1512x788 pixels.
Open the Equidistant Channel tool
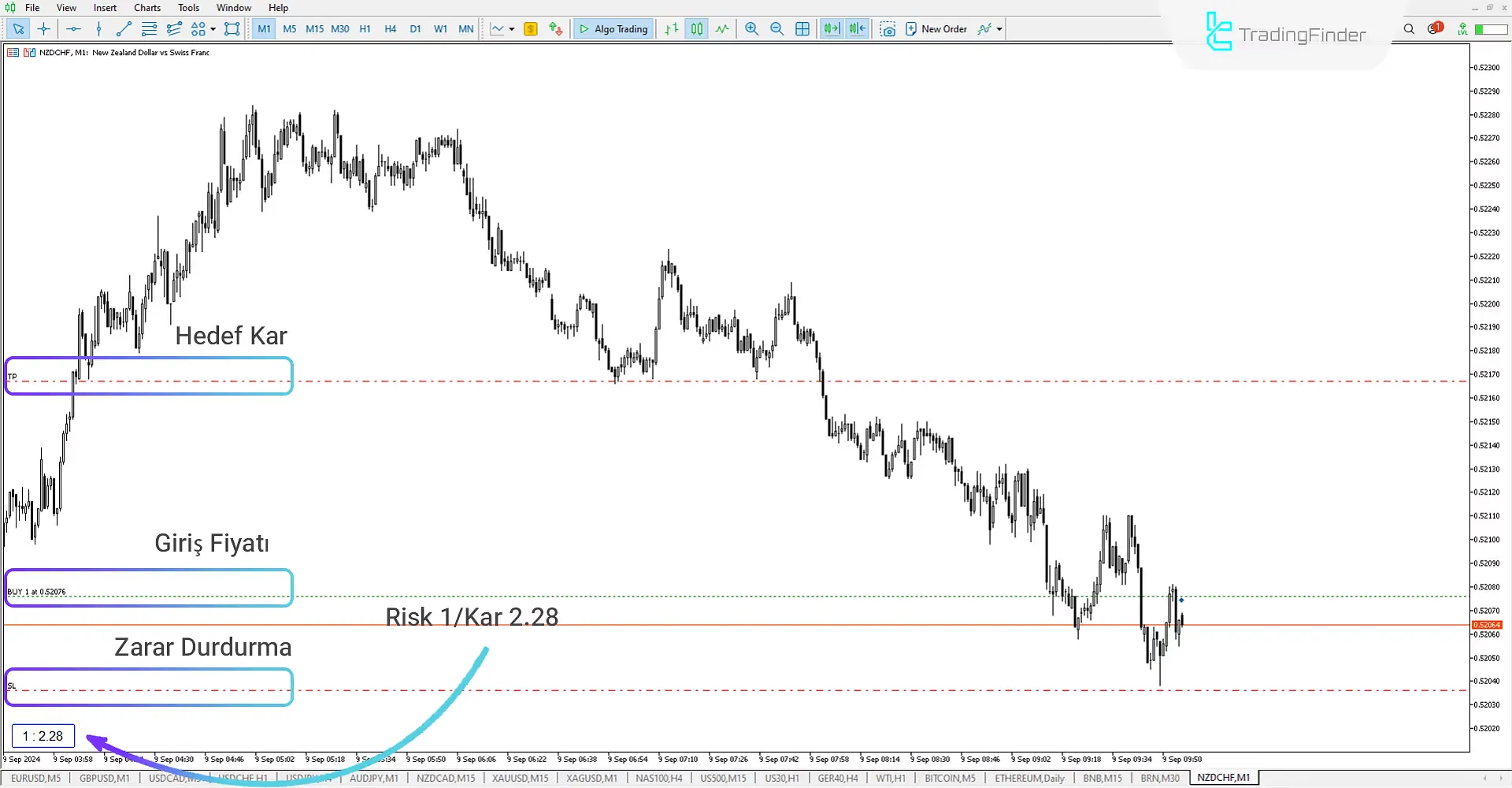coord(174,28)
